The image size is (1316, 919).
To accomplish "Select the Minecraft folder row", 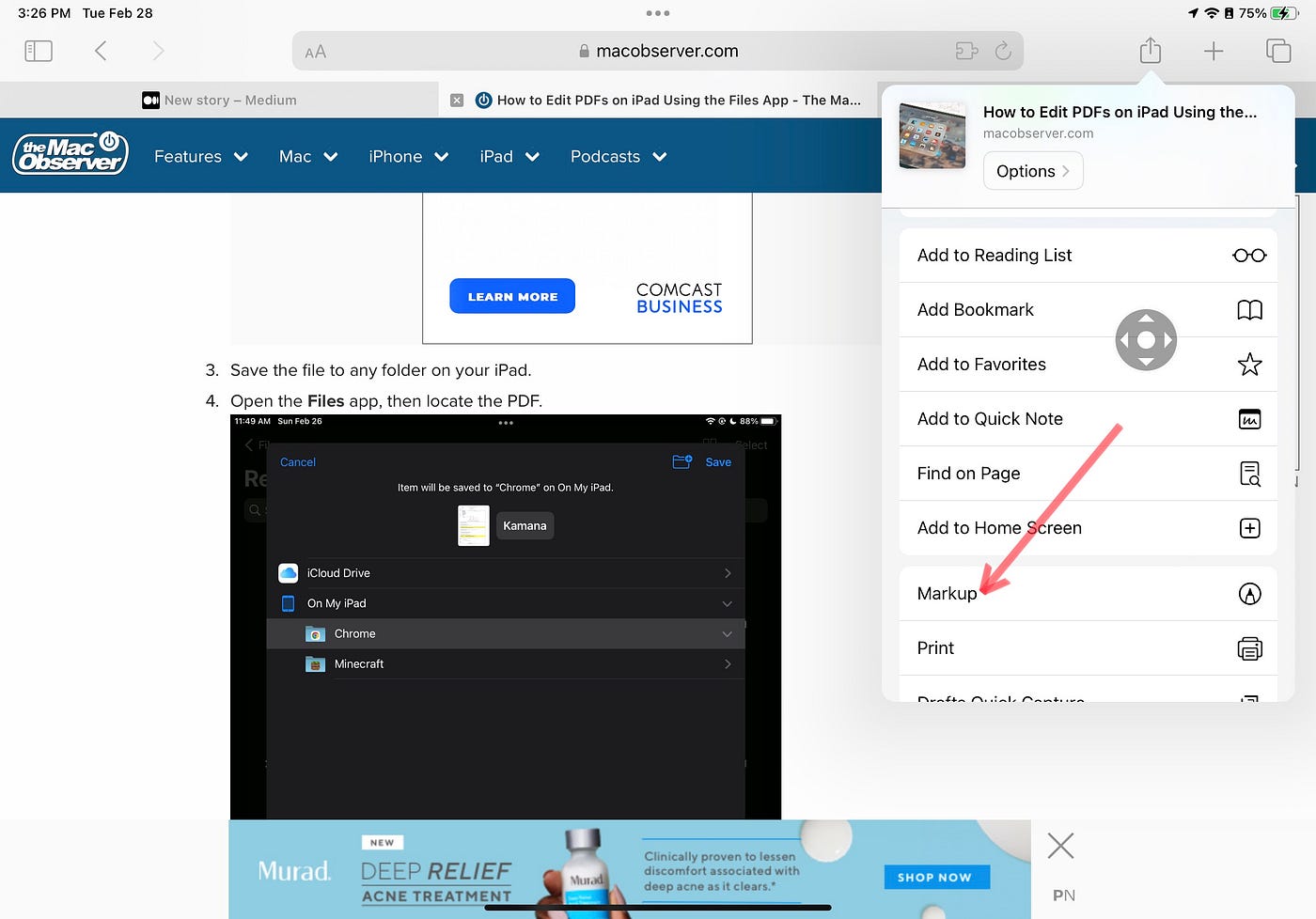I will (x=506, y=664).
